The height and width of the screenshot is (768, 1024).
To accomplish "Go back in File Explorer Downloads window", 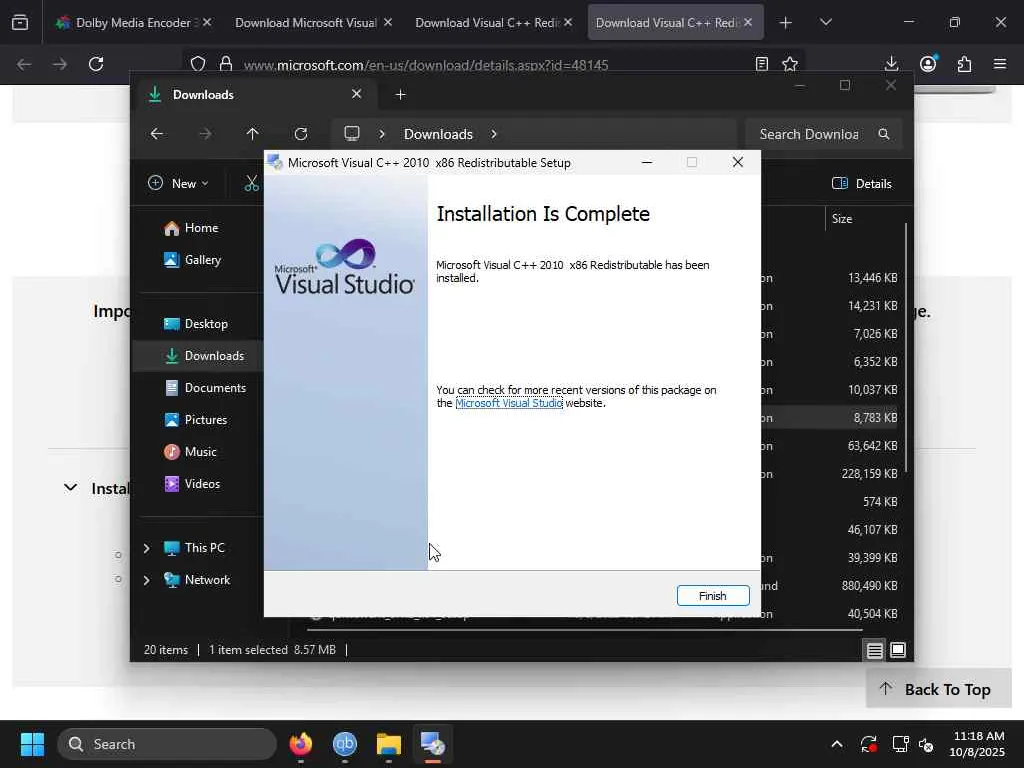I will tap(157, 134).
